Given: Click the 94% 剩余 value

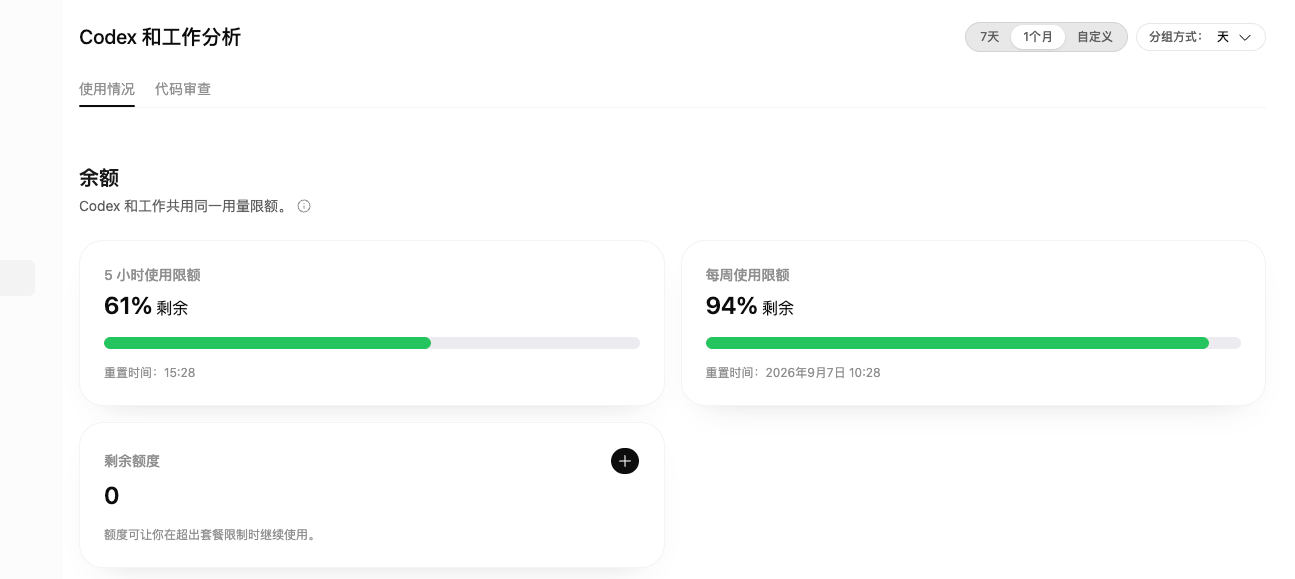Looking at the screenshot, I should click(x=750, y=306).
